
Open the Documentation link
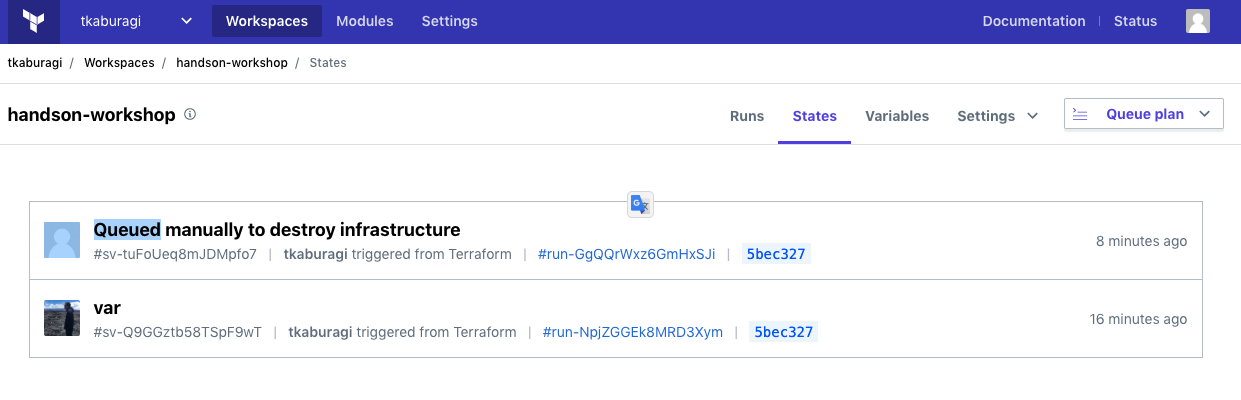point(1033,21)
